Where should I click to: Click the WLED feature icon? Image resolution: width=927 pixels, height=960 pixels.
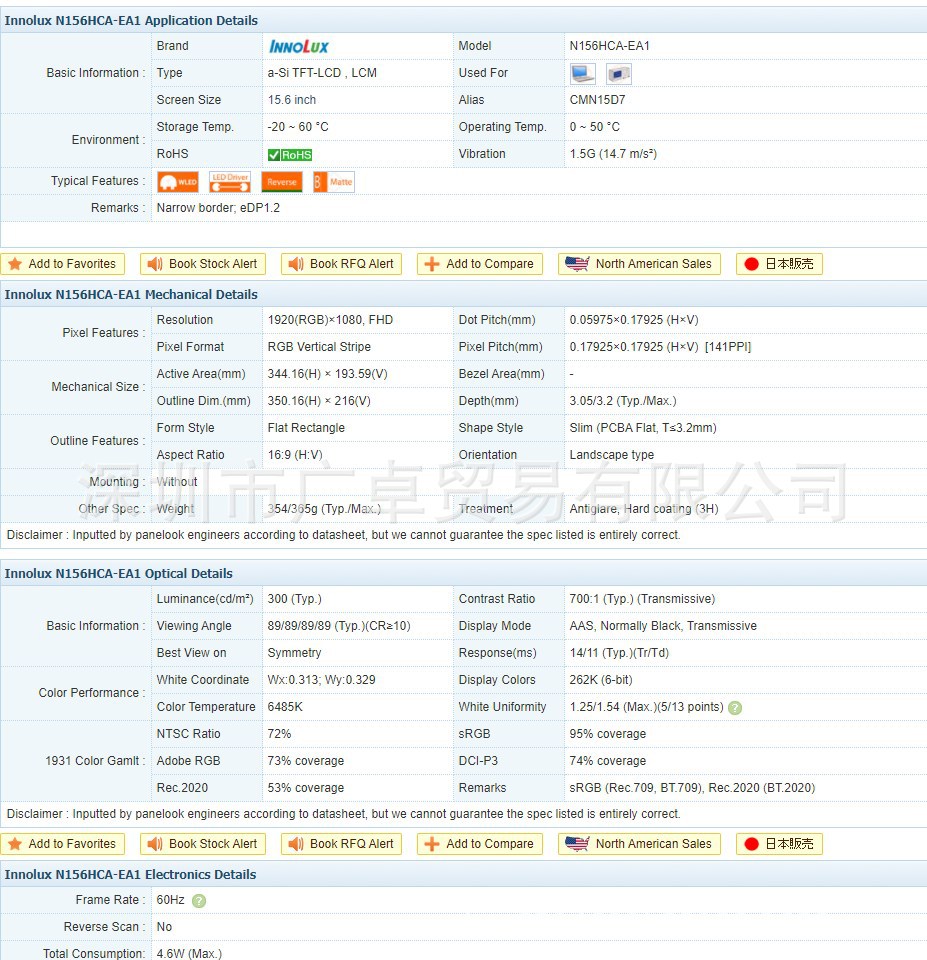[178, 182]
